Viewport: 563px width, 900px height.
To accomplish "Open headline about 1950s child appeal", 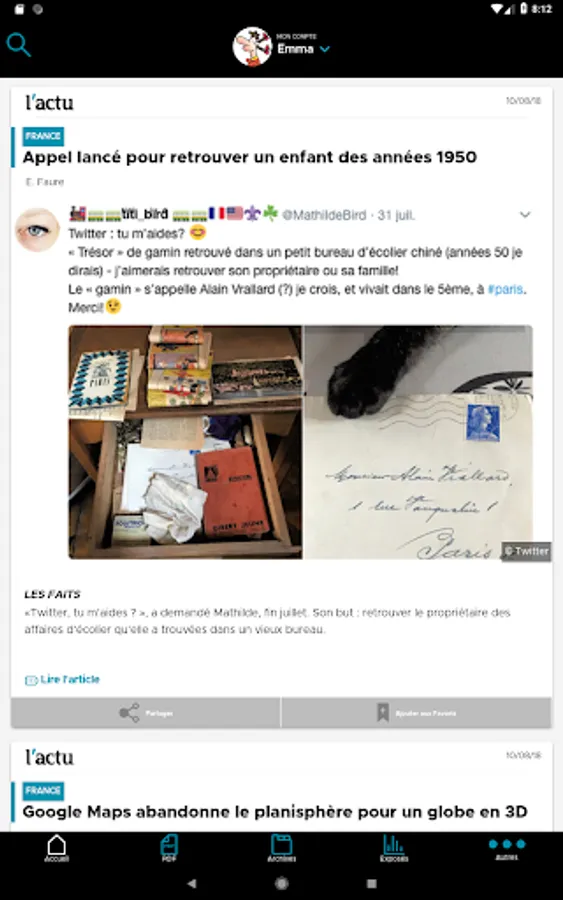I will [250, 157].
